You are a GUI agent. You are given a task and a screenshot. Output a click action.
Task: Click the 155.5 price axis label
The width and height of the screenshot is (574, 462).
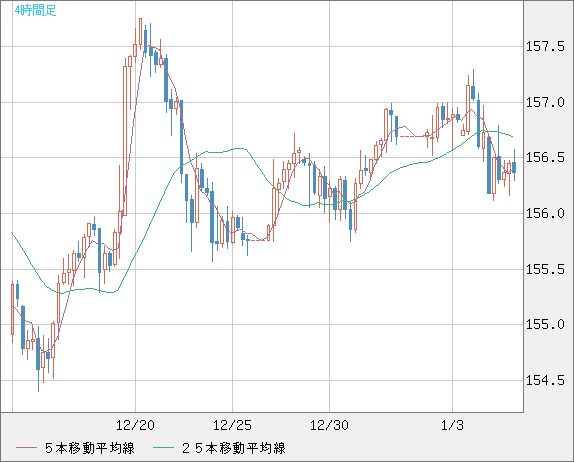[x=545, y=269]
